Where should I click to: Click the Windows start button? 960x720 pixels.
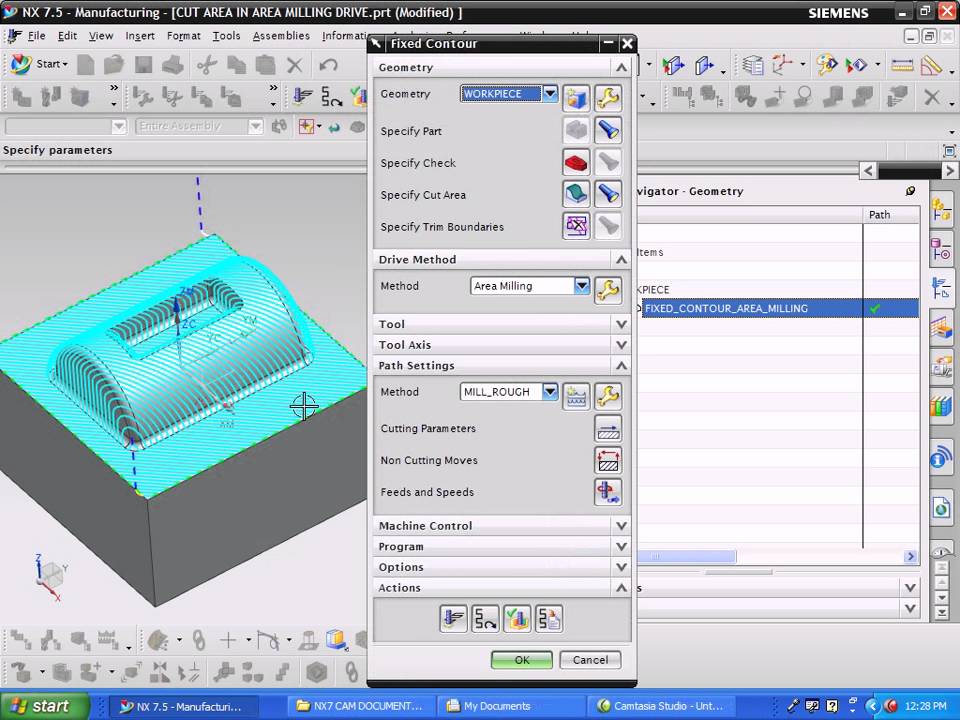(45, 706)
